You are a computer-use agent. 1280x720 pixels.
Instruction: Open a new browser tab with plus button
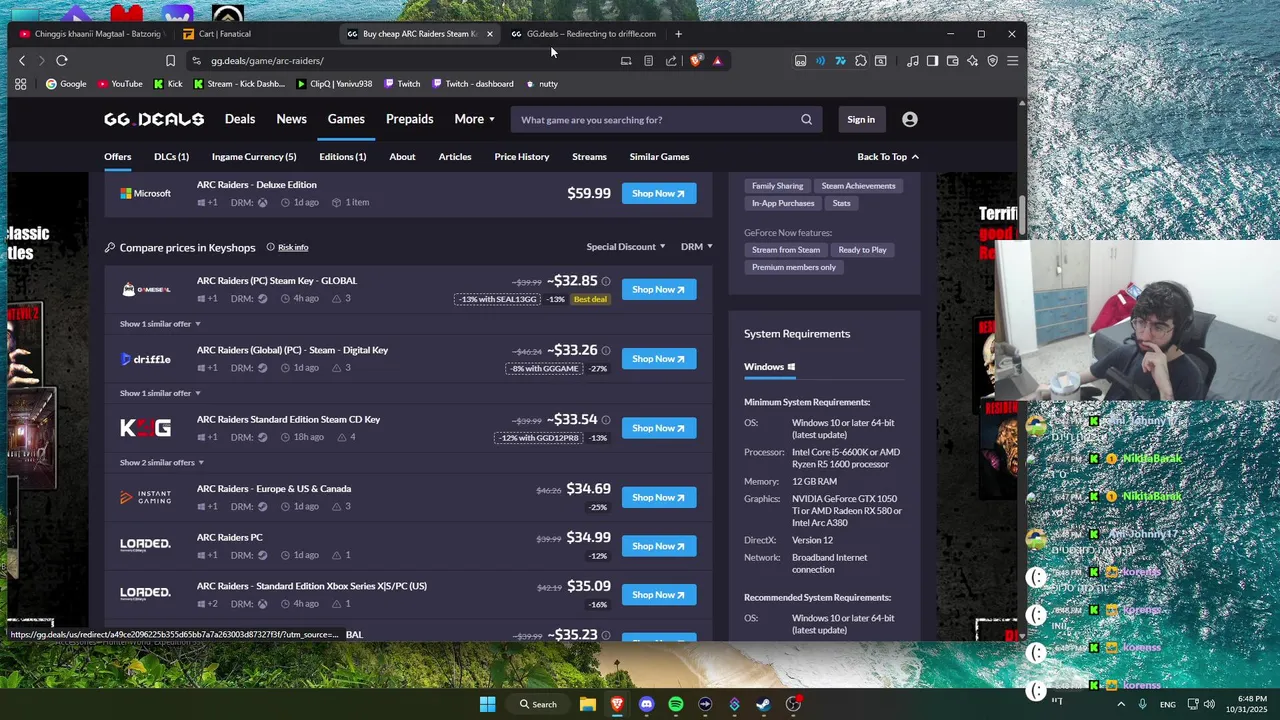tap(678, 34)
